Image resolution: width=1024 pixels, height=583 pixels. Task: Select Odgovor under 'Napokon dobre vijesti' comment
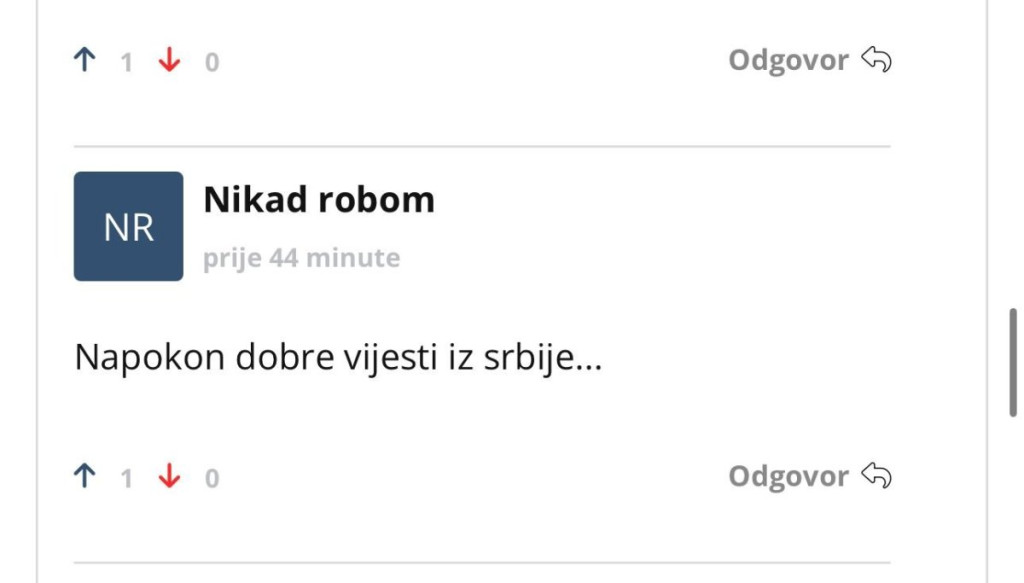coord(788,476)
